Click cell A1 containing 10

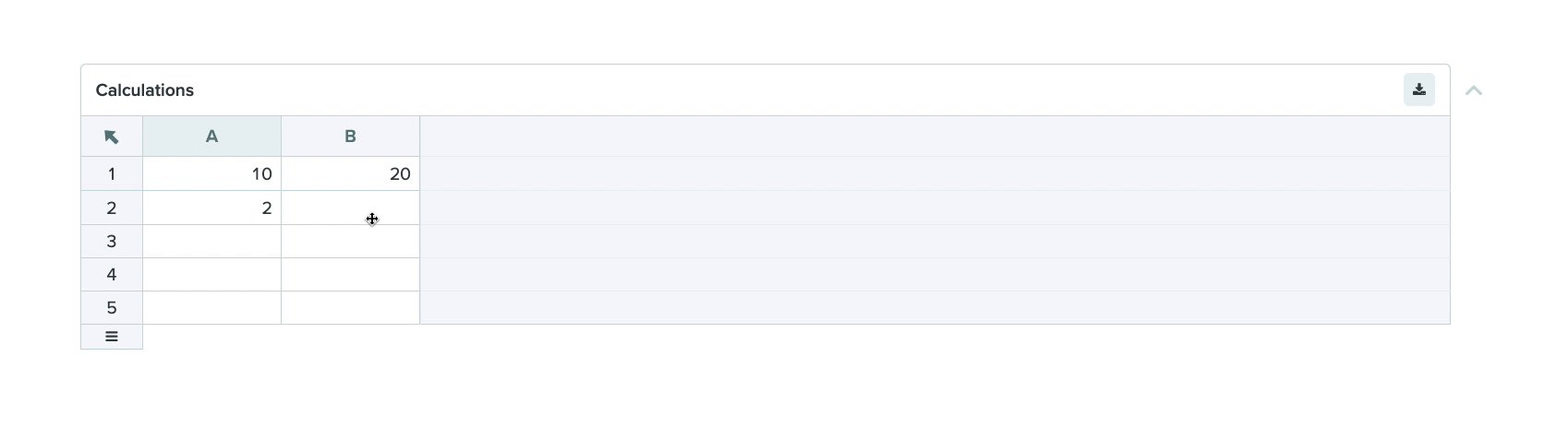coord(211,173)
